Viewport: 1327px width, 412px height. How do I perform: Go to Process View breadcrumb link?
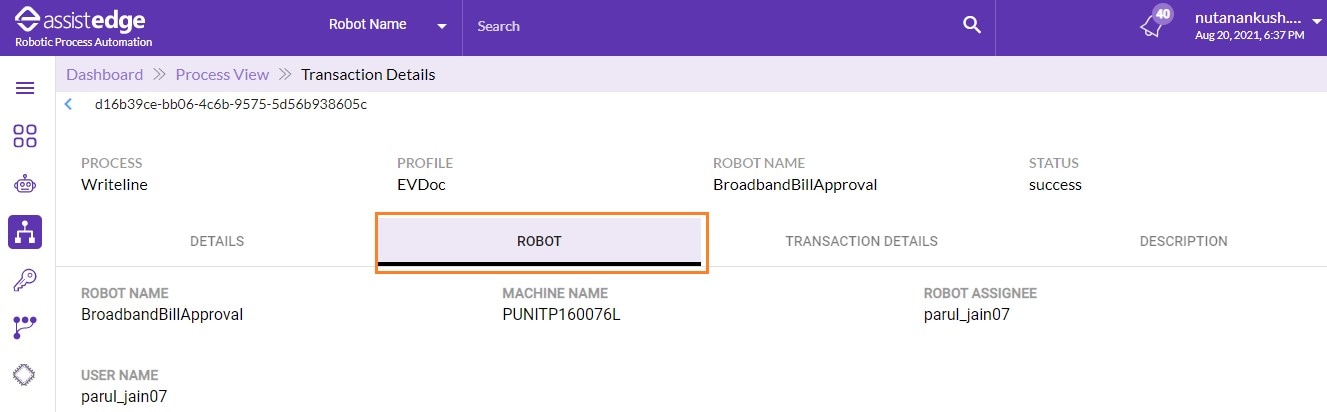point(222,75)
